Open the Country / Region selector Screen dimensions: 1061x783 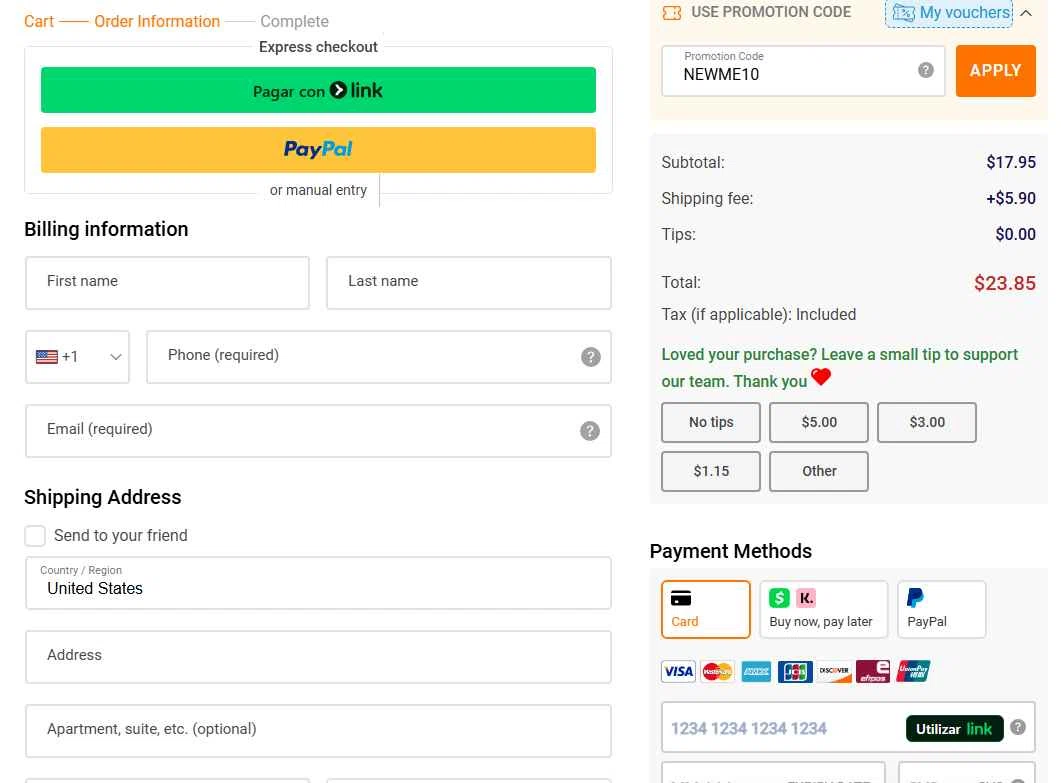click(318, 583)
